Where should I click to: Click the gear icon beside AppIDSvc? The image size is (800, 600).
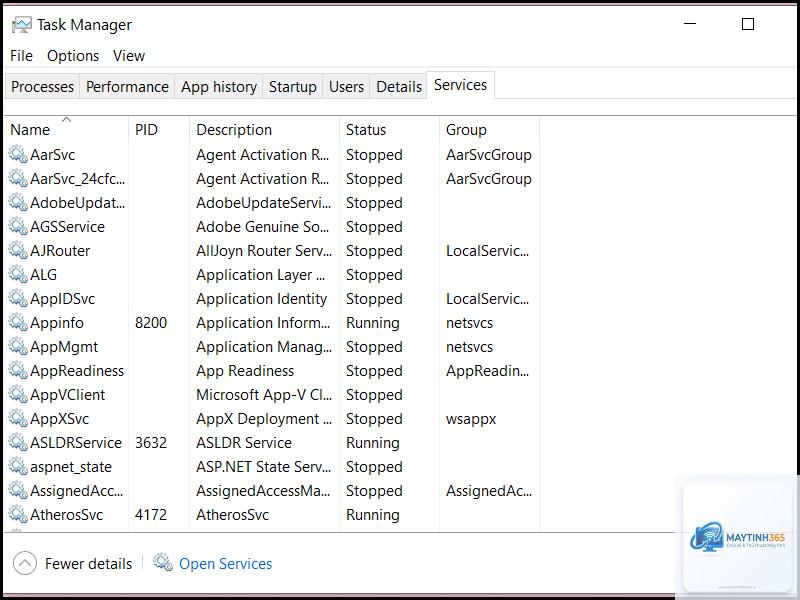click(x=18, y=298)
